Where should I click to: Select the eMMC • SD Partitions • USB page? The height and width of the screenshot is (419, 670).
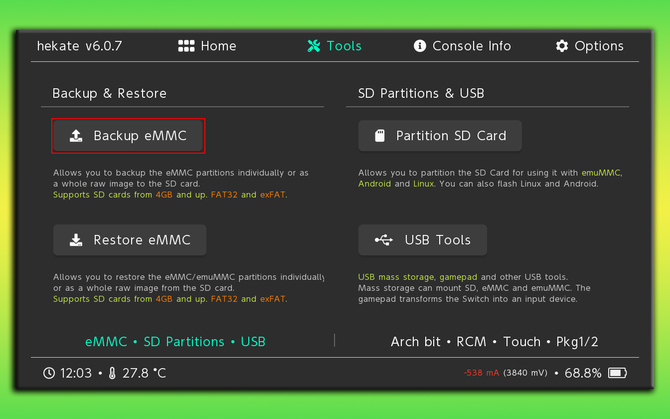[175, 342]
